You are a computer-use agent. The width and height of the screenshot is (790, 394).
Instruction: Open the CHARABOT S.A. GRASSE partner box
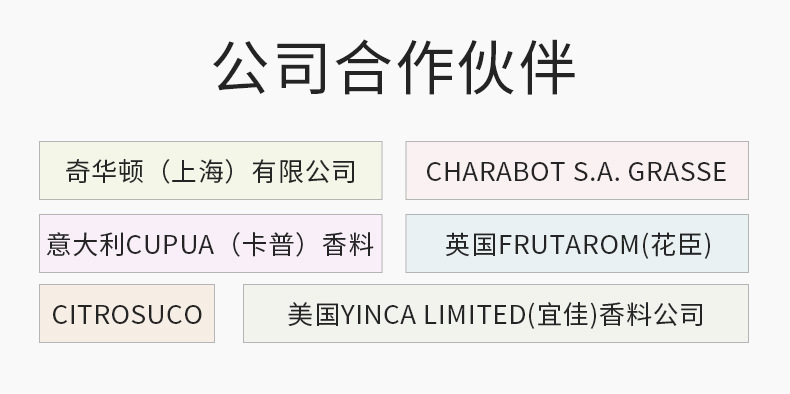577,170
